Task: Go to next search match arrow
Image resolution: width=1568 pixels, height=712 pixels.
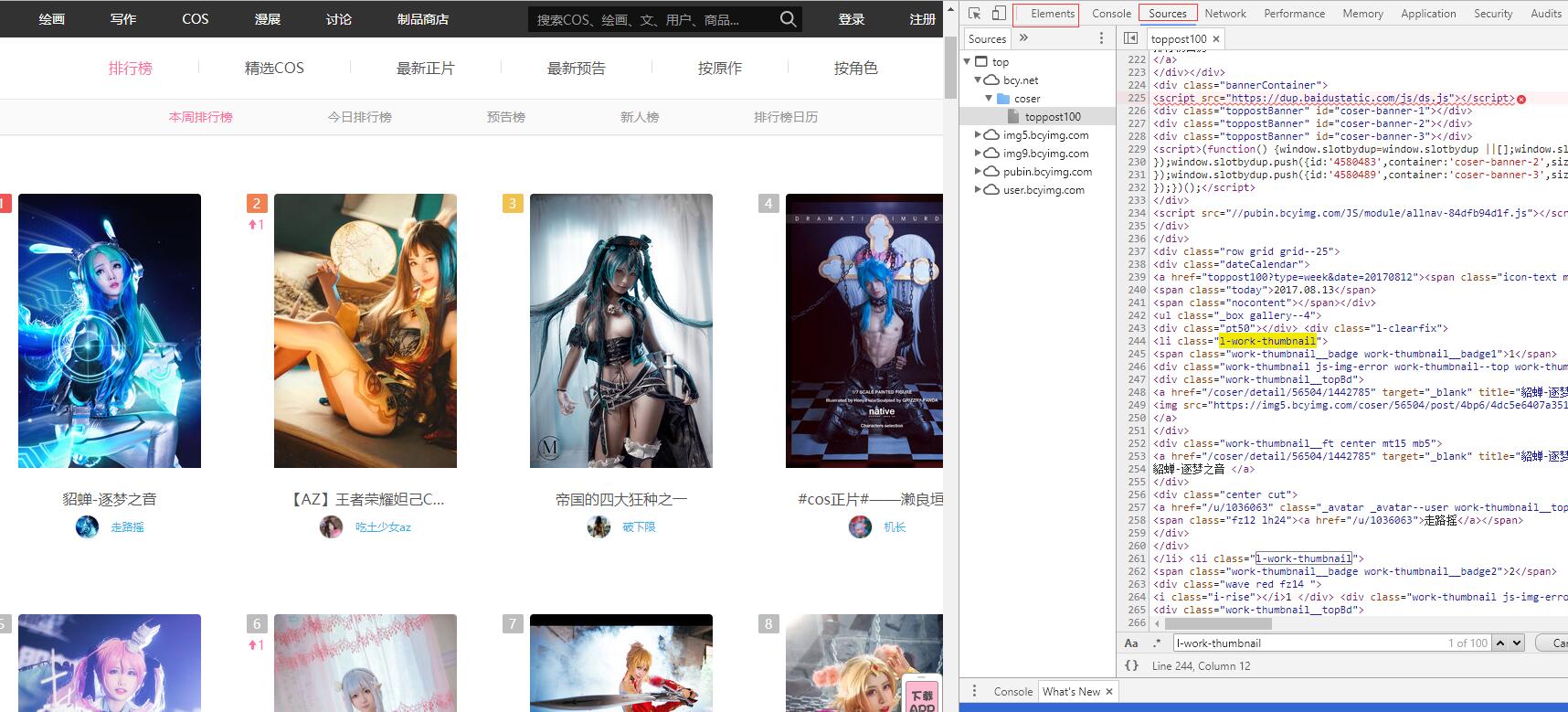Action: (1517, 643)
